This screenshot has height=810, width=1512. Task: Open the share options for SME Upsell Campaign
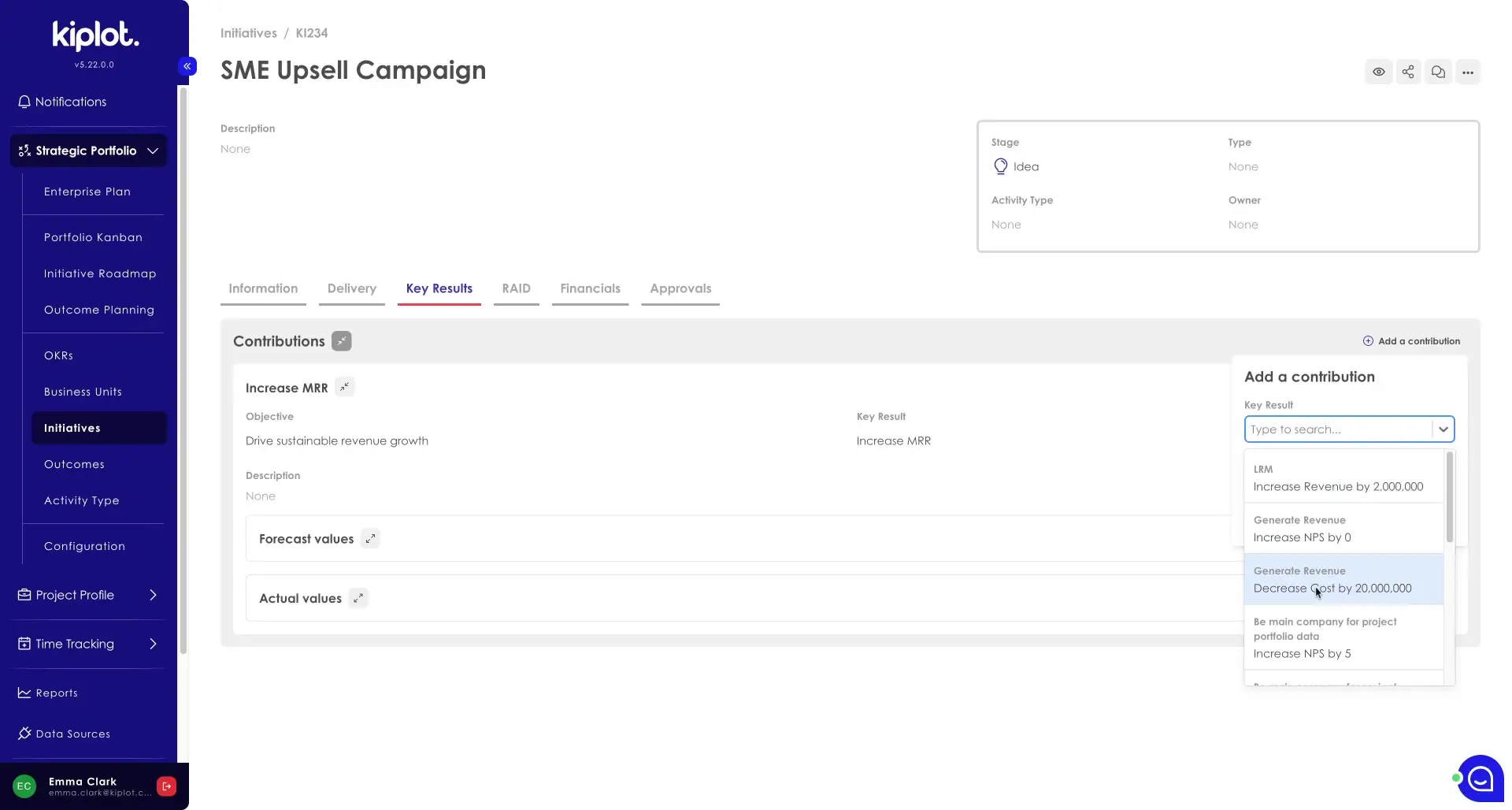point(1408,72)
